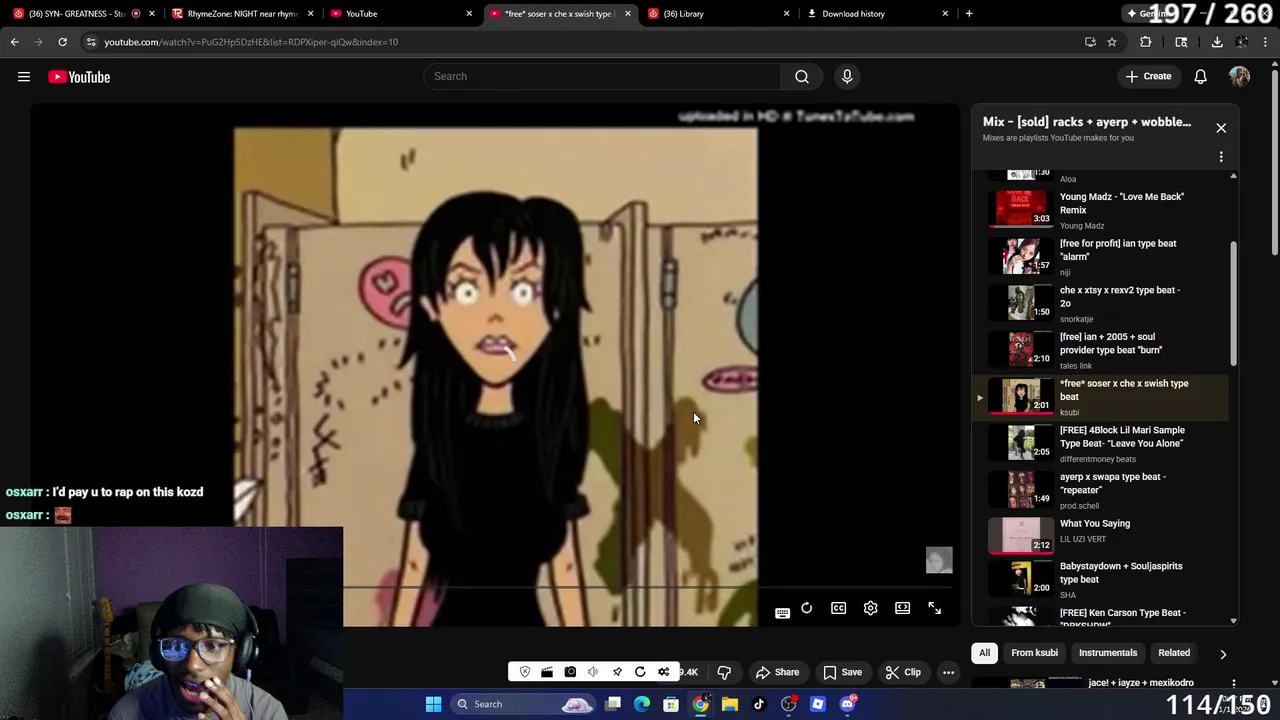Bookmark this page with the star icon
The height and width of the screenshot is (720, 1280).
point(1111,42)
